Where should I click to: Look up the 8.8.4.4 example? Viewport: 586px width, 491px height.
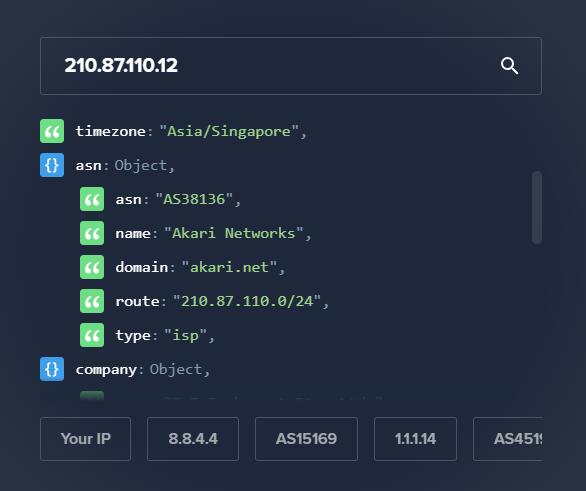coord(193,439)
